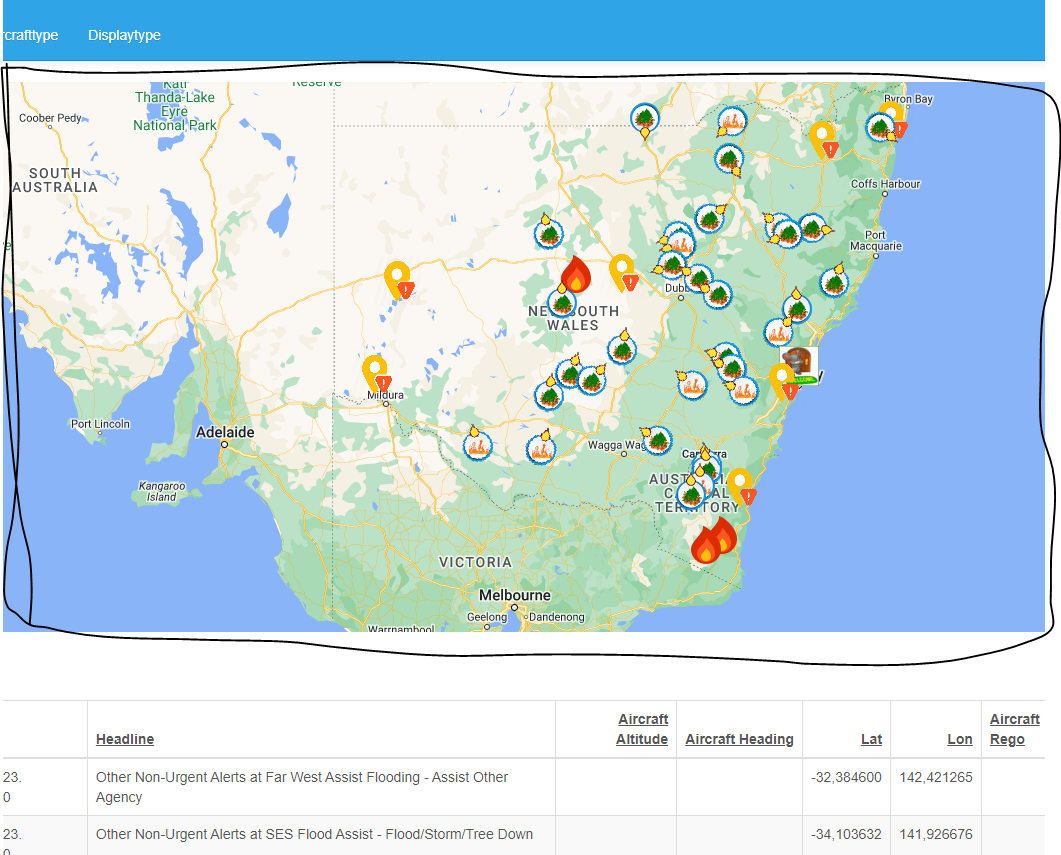
Task: Sort table by Aircraft Altitude
Action: click(642, 729)
